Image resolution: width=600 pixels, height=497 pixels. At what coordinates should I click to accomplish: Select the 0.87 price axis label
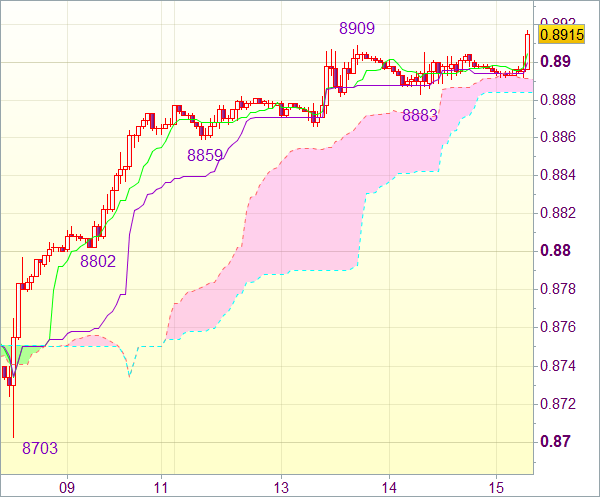pyautogui.click(x=555, y=441)
